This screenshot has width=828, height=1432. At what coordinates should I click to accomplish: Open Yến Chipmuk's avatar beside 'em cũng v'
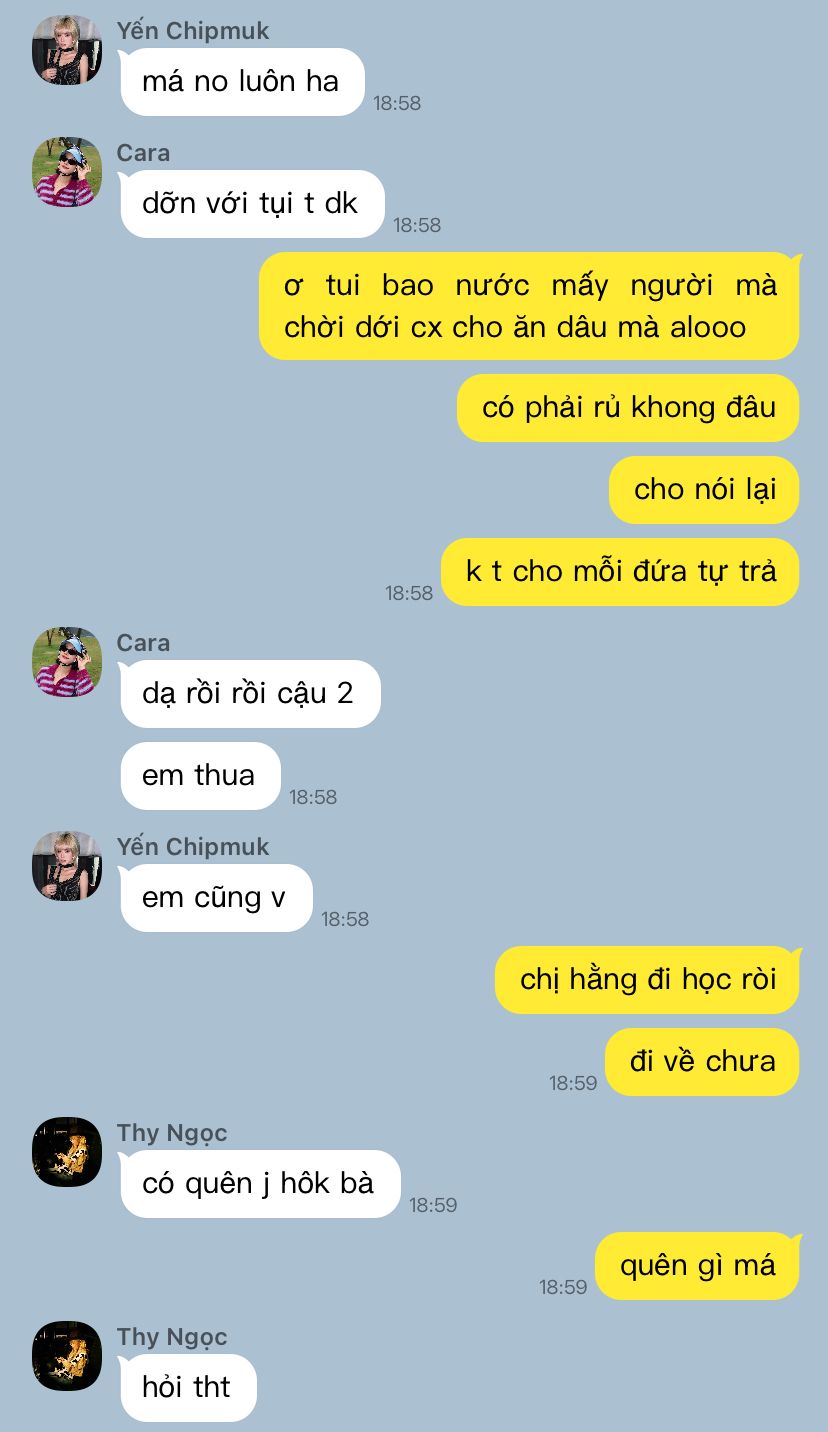point(67,866)
